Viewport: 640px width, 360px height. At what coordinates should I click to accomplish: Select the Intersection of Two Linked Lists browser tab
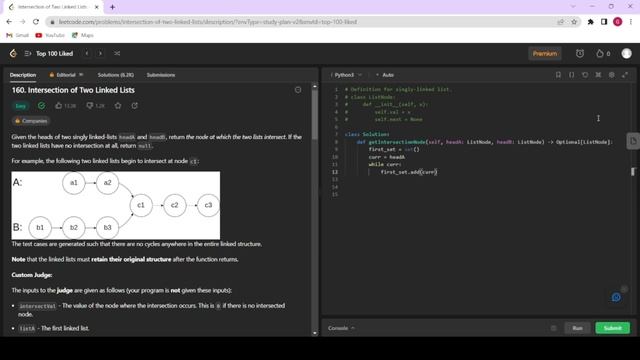point(53,7)
